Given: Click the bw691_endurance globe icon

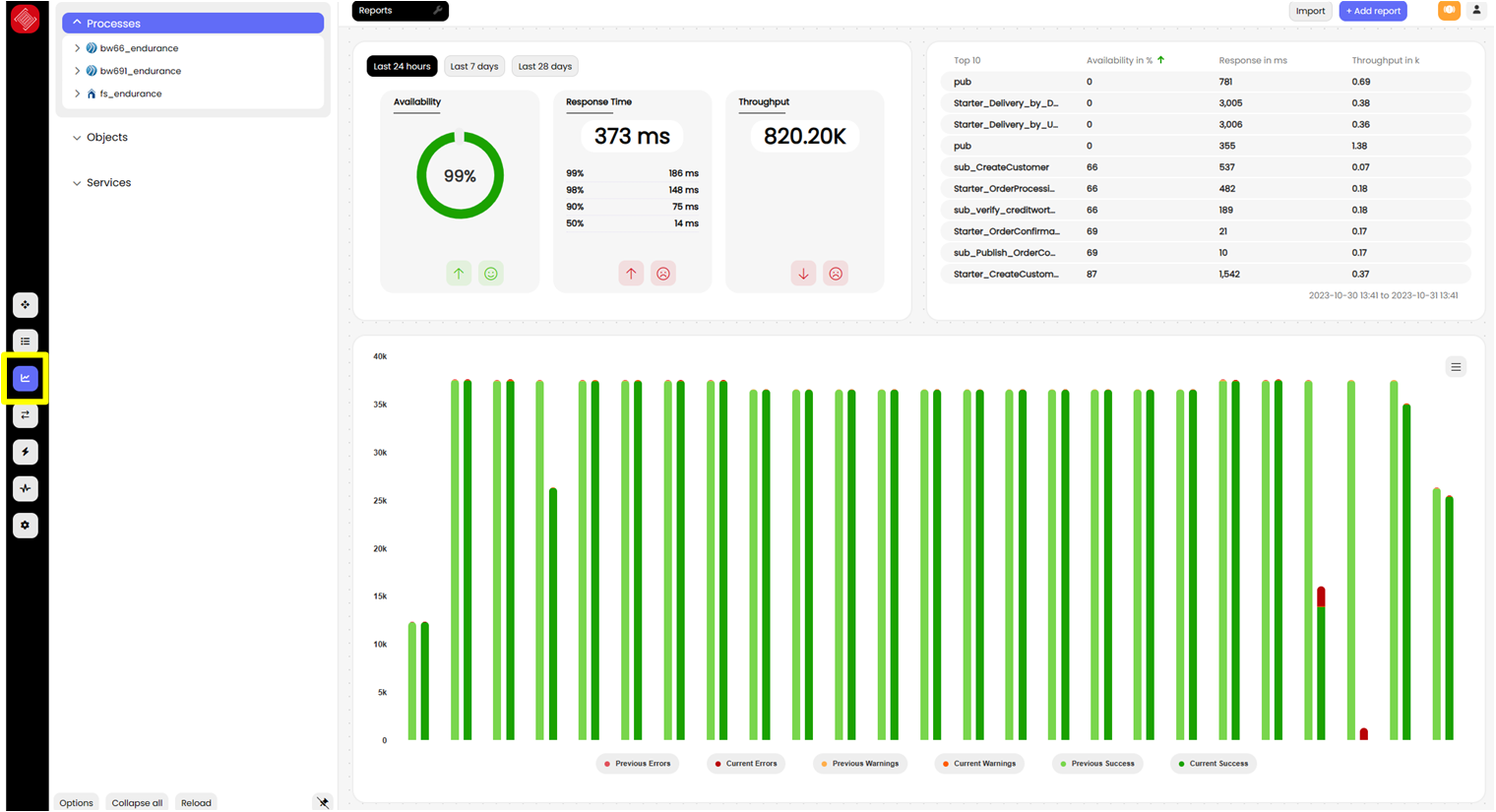Looking at the screenshot, I should pyautogui.click(x=92, y=71).
